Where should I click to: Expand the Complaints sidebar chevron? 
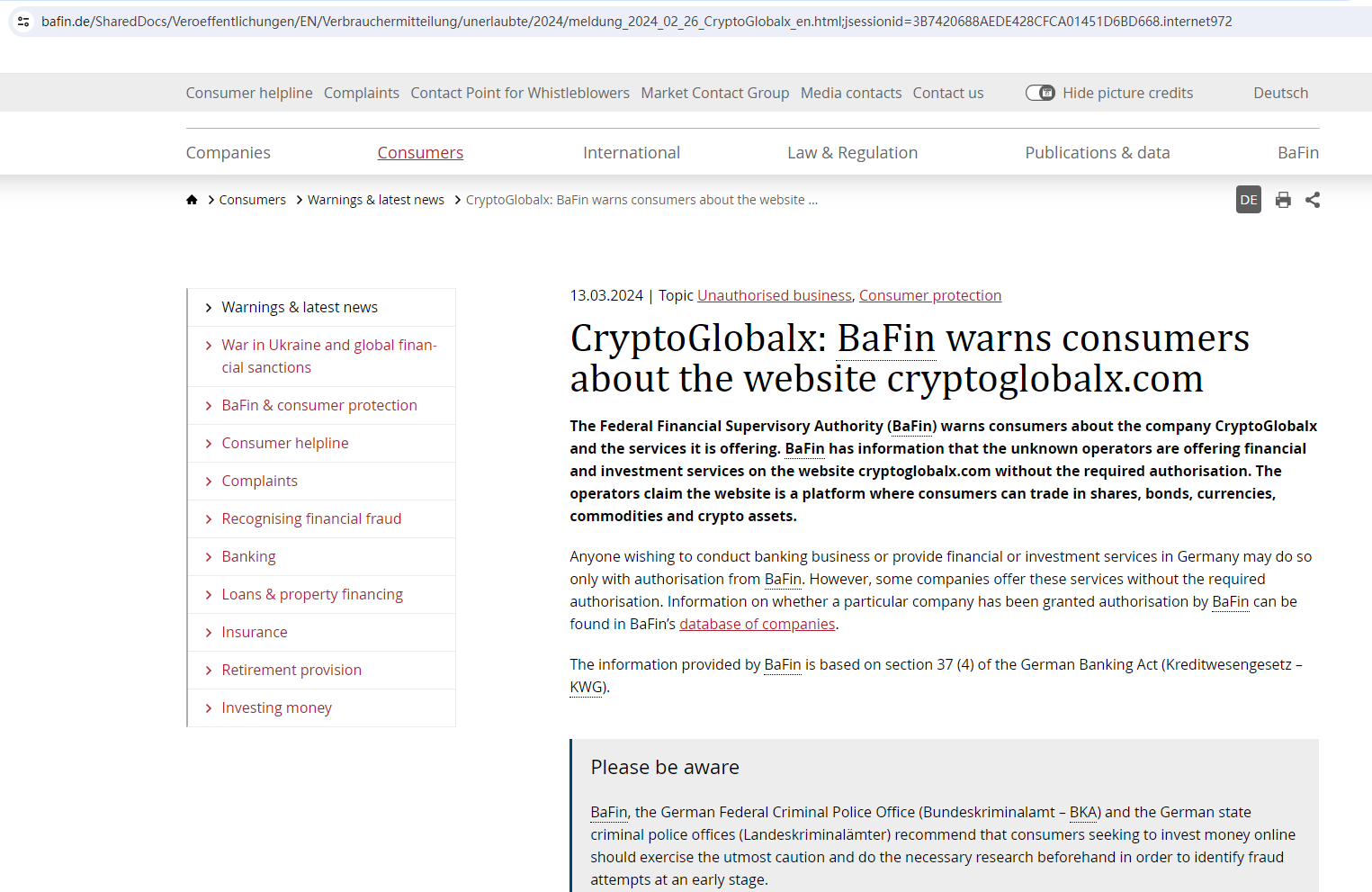coord(209,482)
